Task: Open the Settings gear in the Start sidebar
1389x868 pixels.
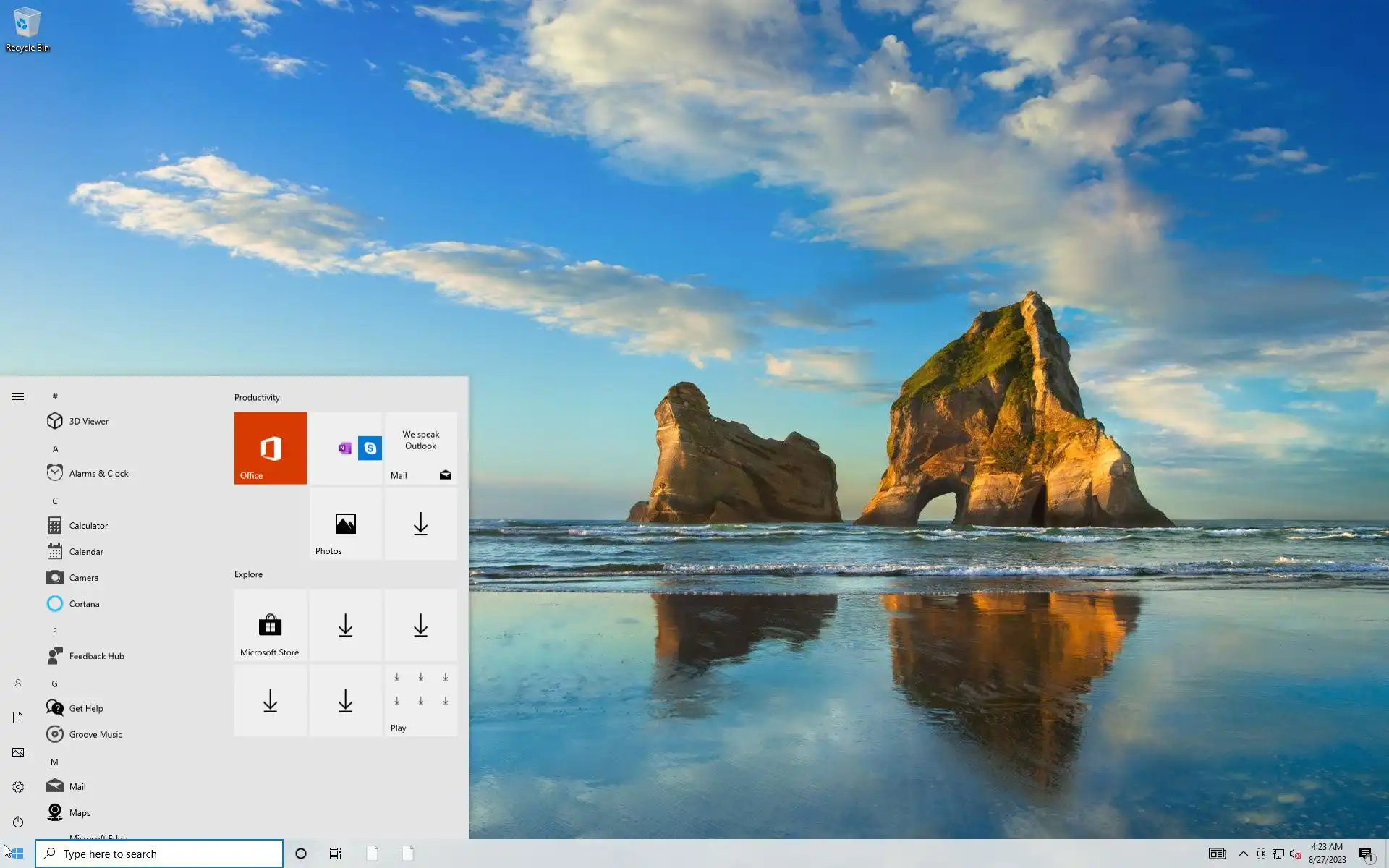Action: (x=18, y=787)
